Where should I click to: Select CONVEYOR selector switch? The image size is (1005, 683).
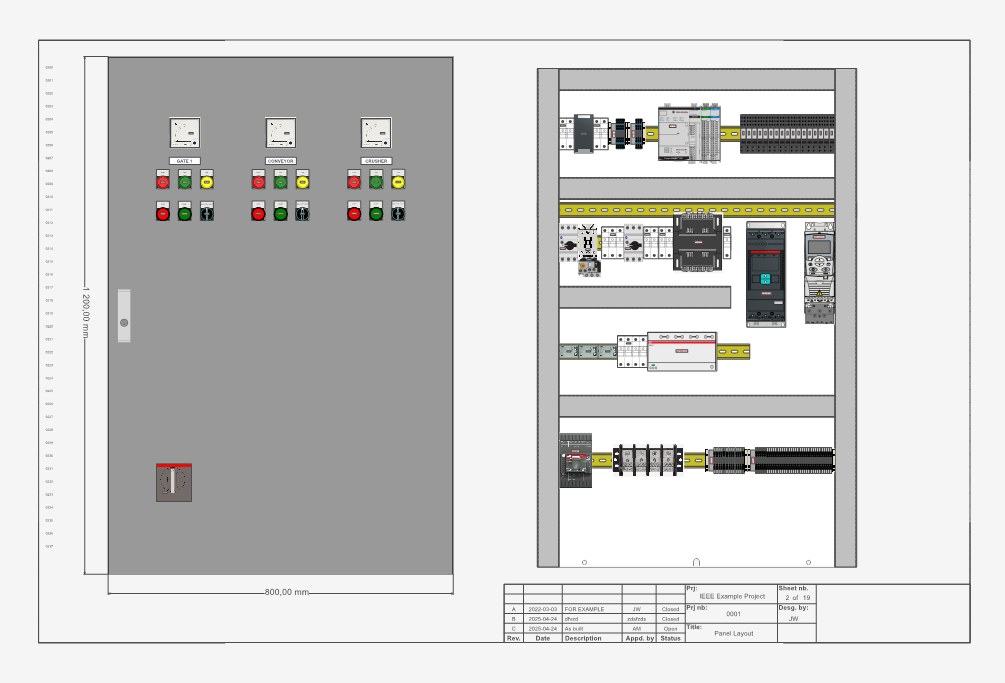[303, 211]
